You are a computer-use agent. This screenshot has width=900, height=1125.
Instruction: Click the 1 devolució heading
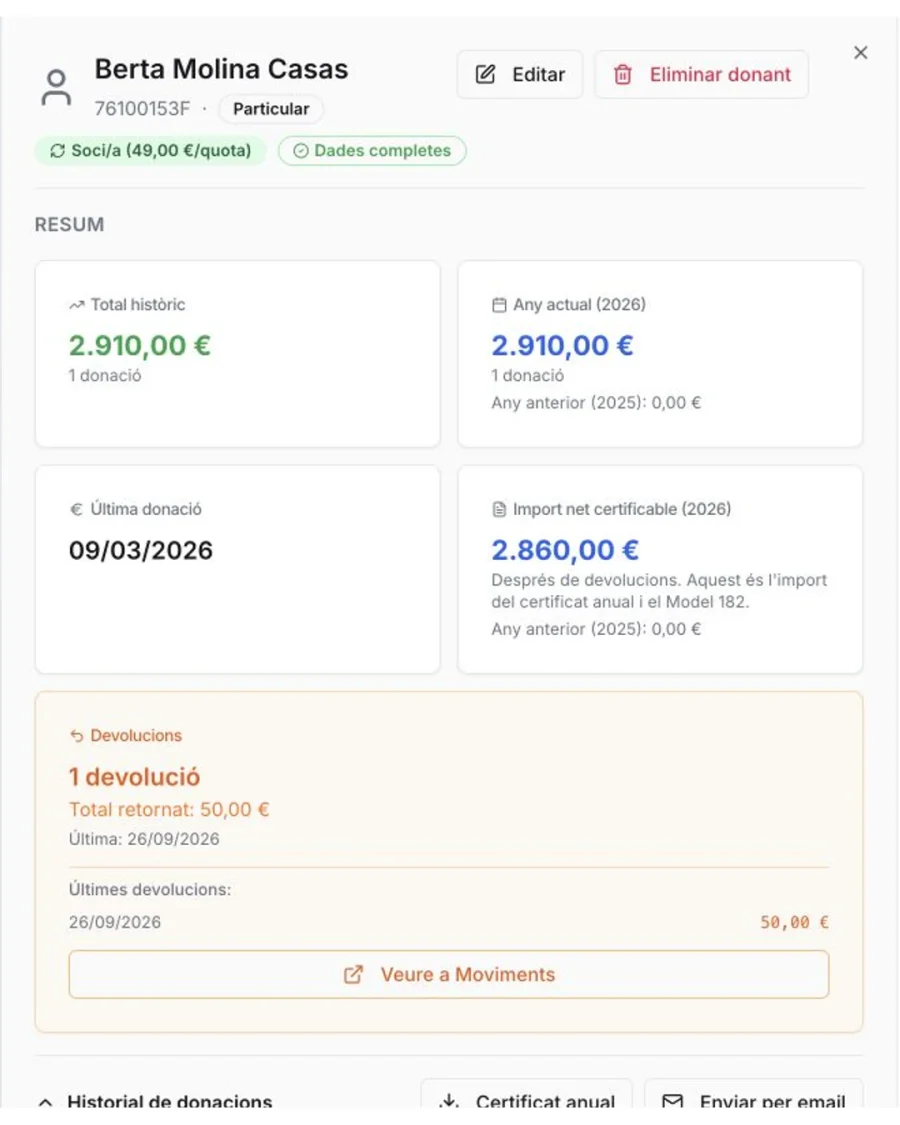[134, 776]
